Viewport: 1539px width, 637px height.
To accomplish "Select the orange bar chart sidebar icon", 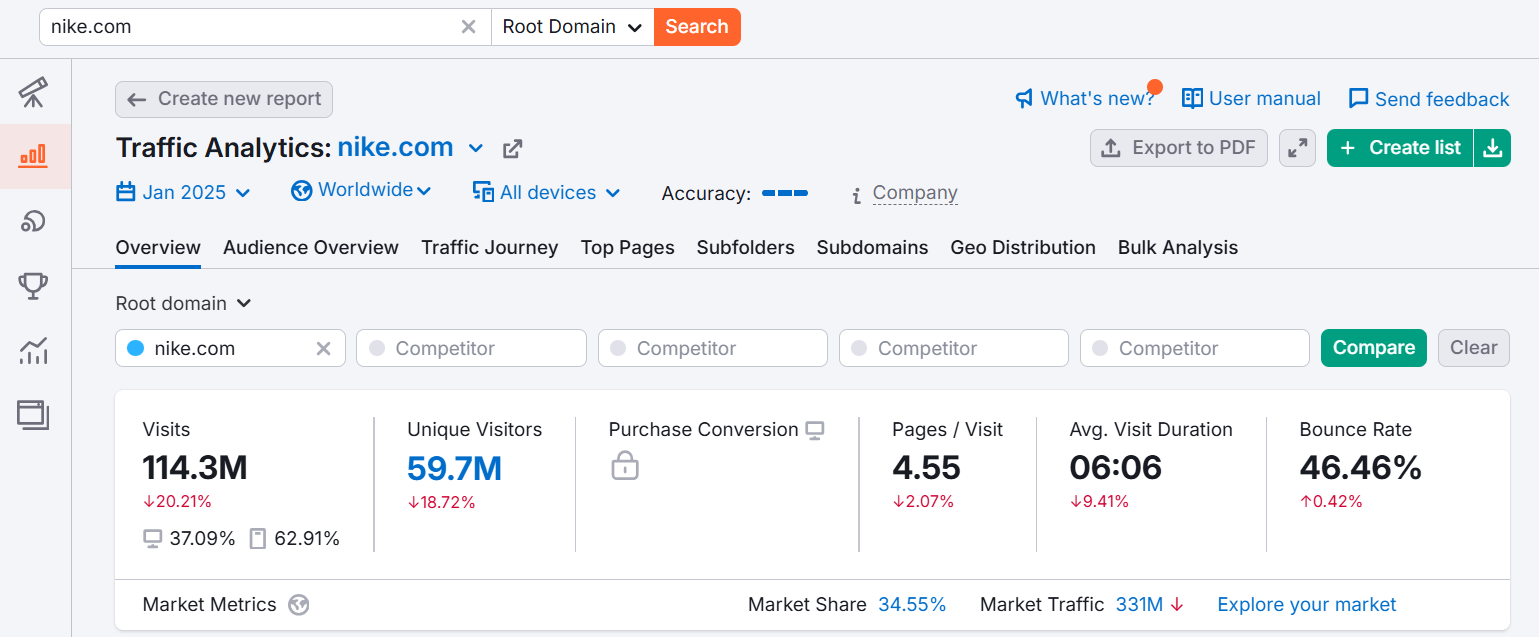I will pyautogui.click(x=34, y=156).
